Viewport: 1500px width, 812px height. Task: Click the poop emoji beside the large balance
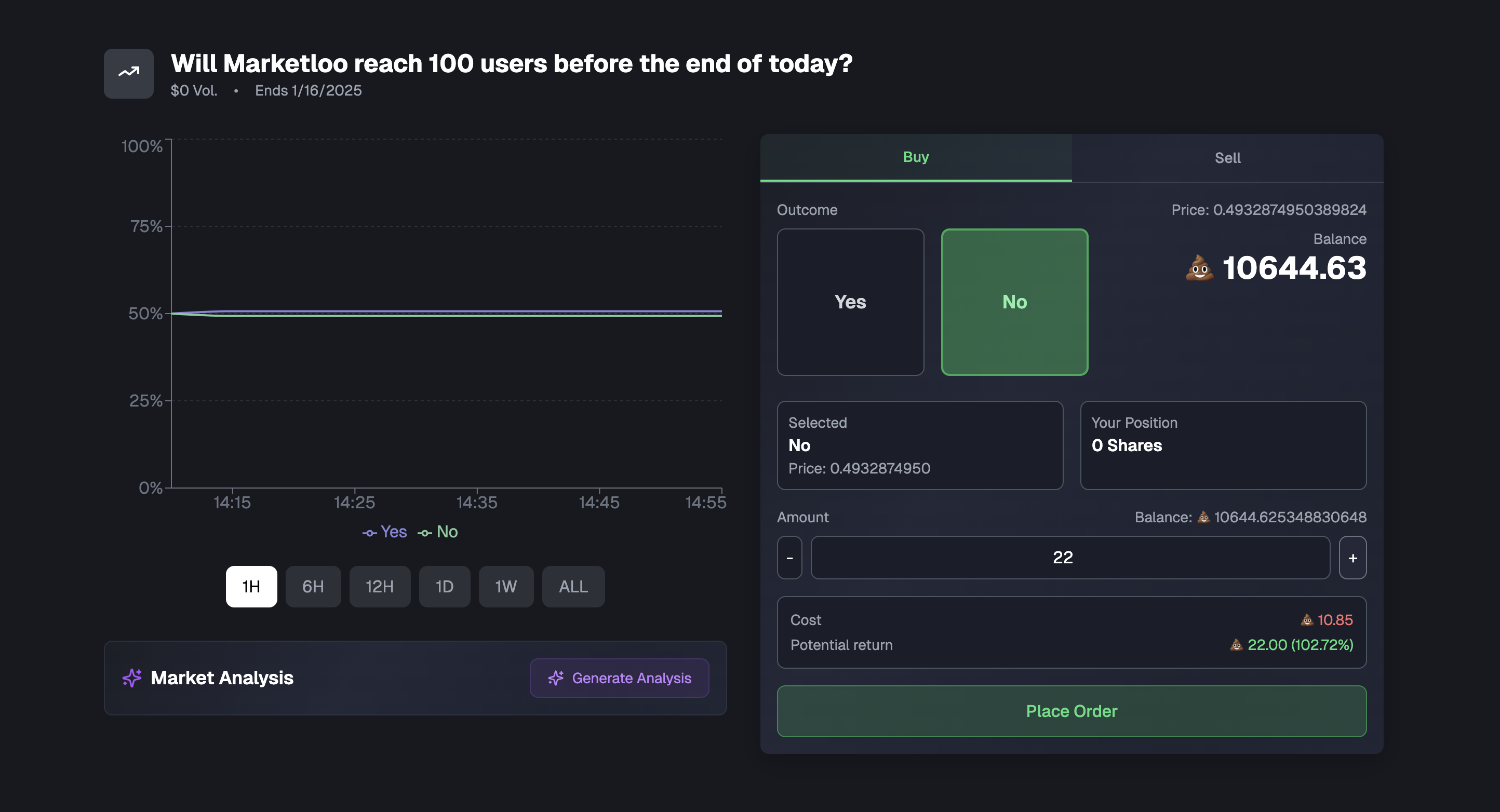1200,268
